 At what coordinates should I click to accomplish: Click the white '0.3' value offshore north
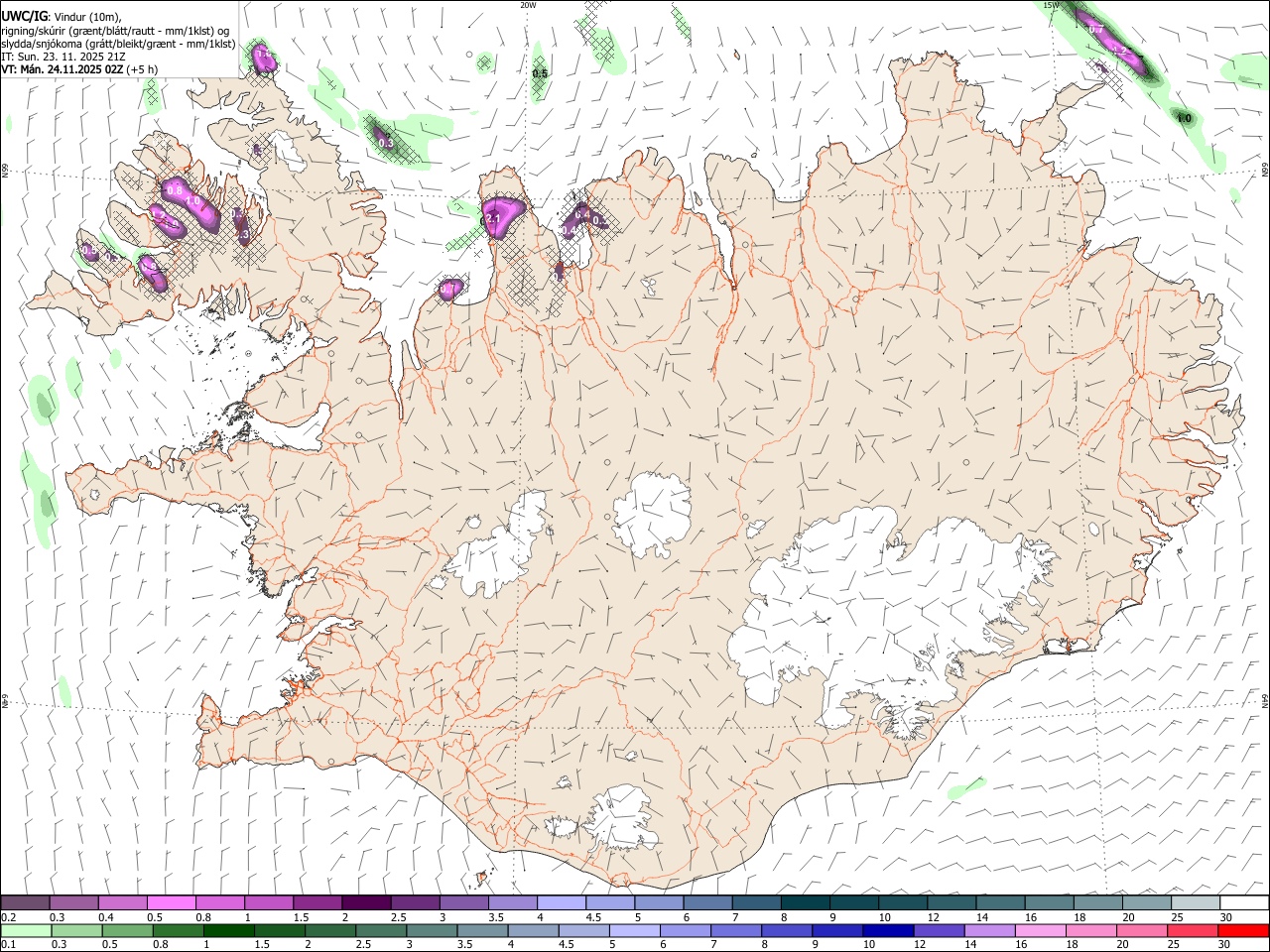pyautogui.click(x=387, y=144)
